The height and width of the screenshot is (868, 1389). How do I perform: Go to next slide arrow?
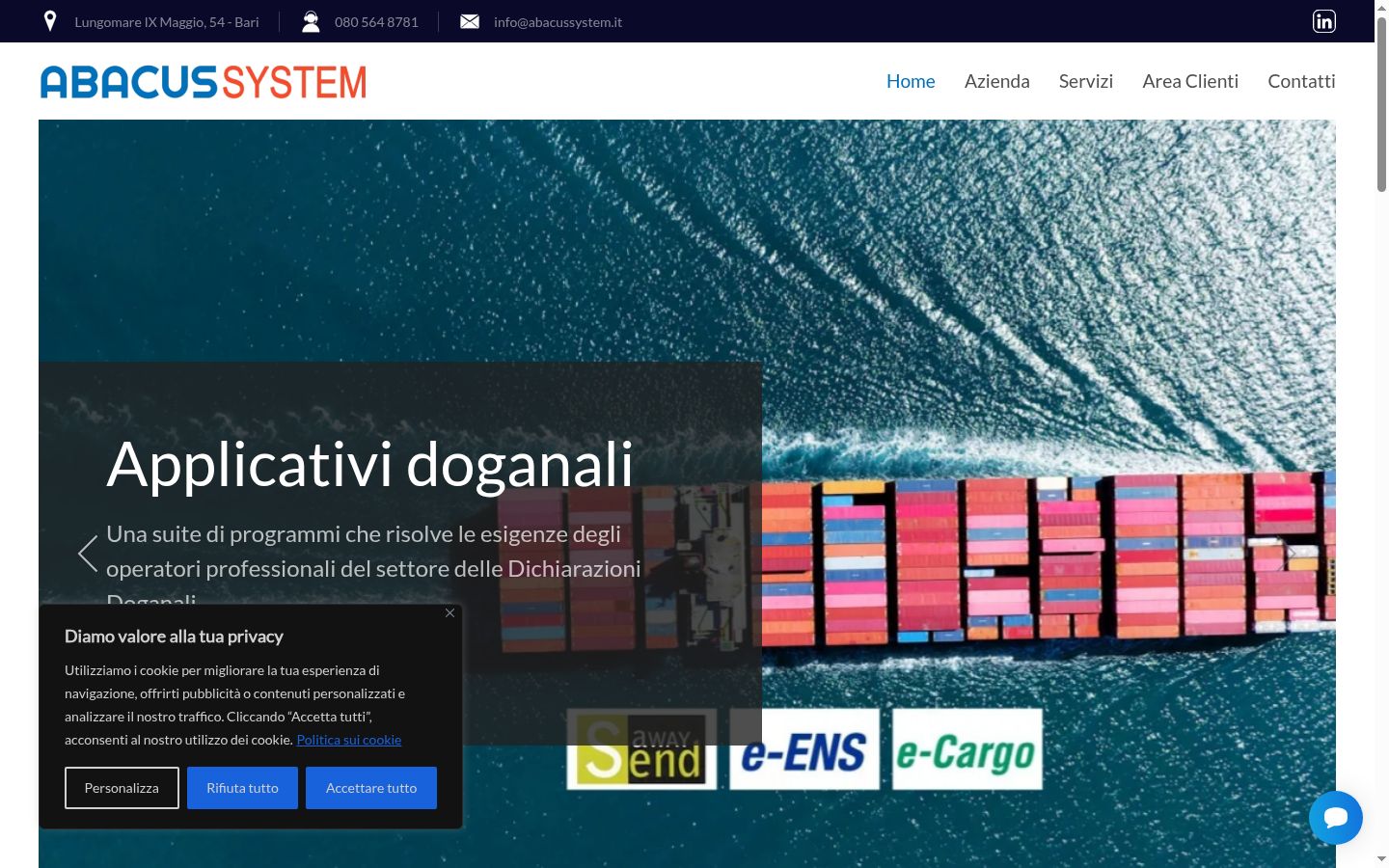[x=1286, y=554]
